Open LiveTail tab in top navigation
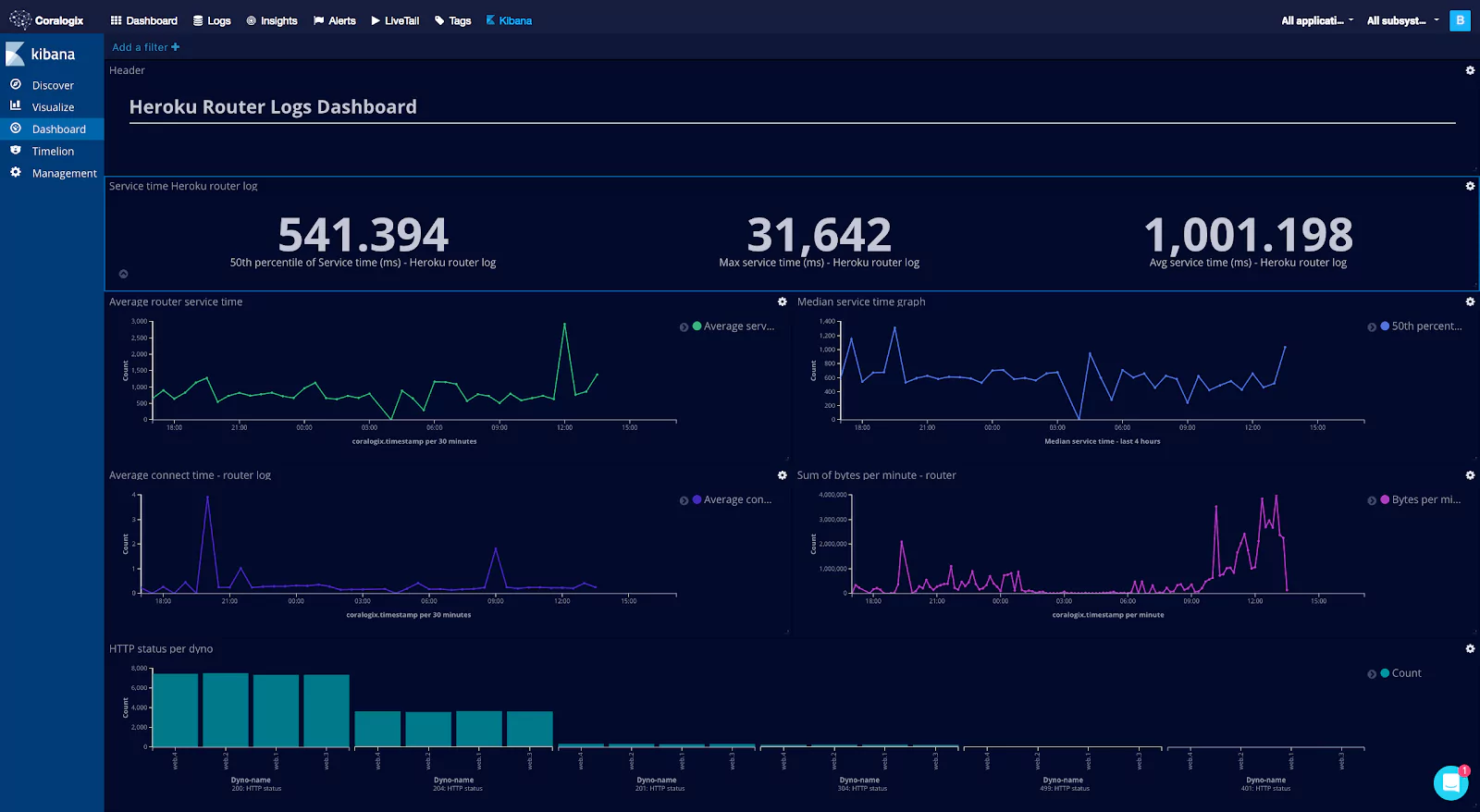Image resolution: width=1480 pixels, height=812 pixels. 395,20
